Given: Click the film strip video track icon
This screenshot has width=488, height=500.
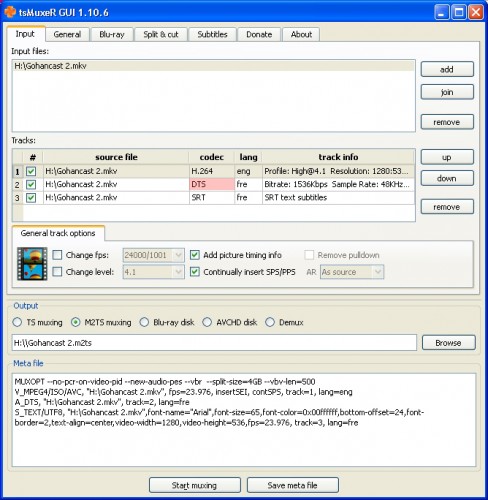Looking at the screenshot, I should (x=32, y=264).
